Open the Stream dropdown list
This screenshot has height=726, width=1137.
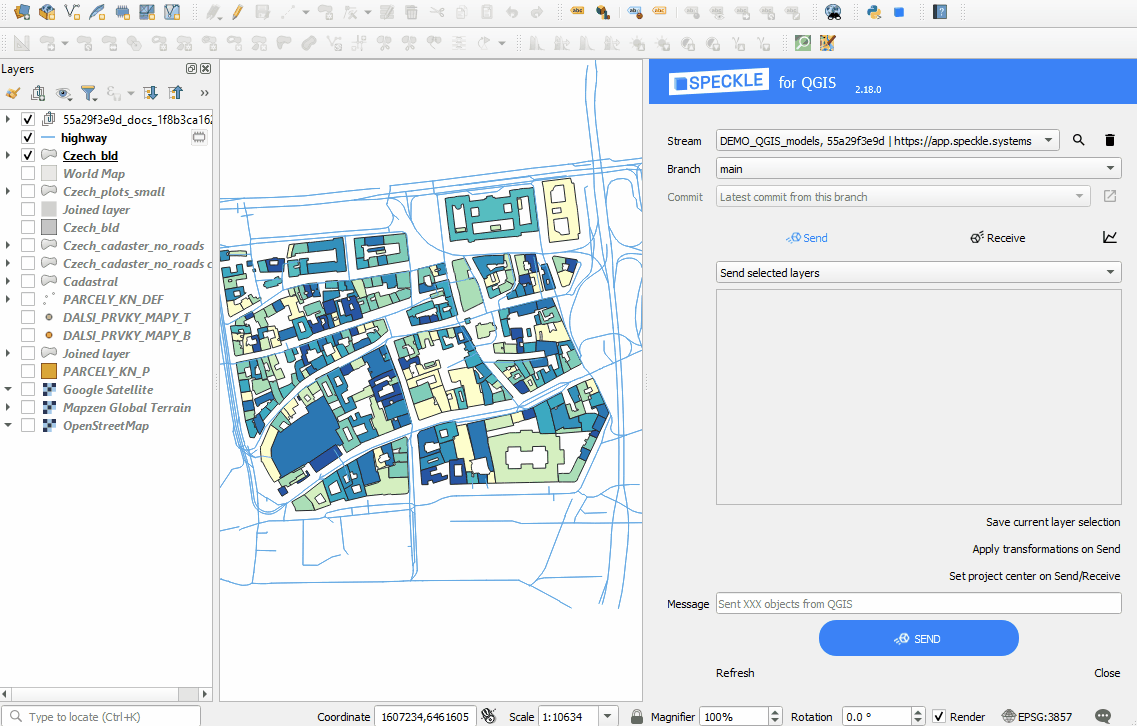coord(887,141)
